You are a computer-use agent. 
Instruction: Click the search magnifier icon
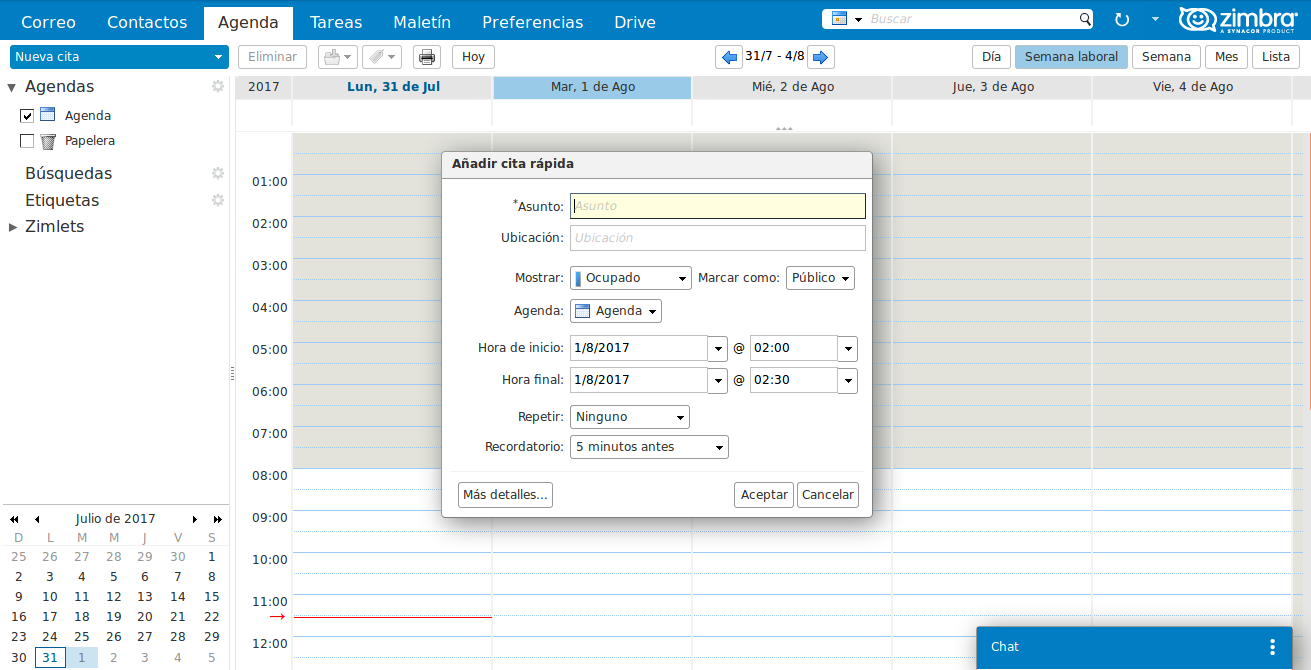click(1085, 19)
